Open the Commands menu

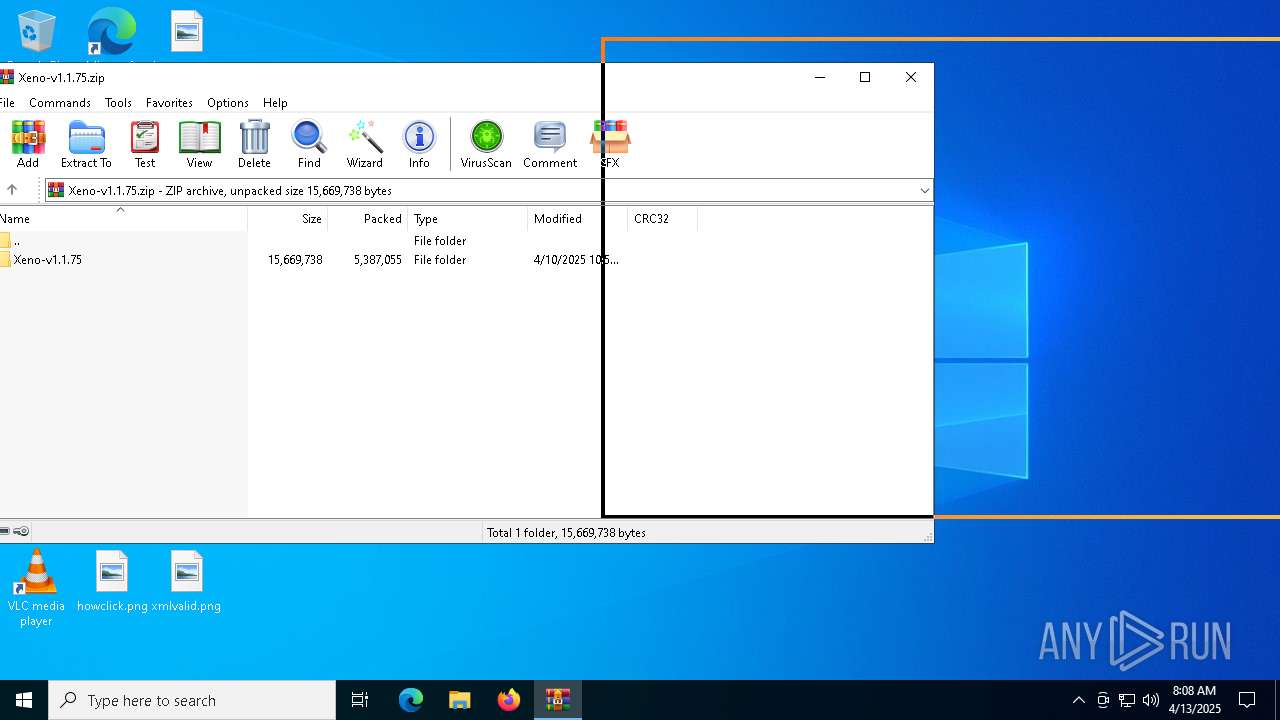[60, 103]
